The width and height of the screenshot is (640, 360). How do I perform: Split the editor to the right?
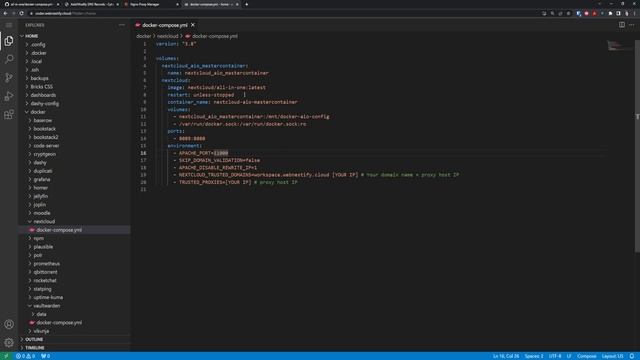622,25
